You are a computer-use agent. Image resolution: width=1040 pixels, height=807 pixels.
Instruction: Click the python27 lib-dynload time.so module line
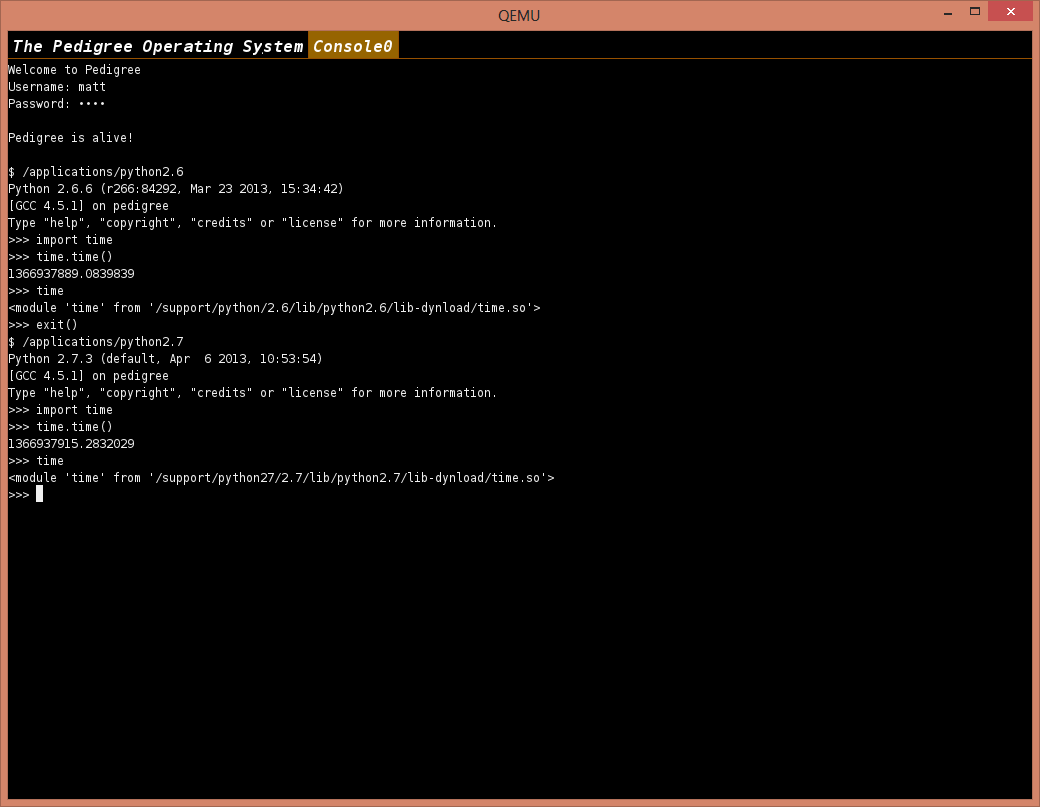tap(281, 478)
